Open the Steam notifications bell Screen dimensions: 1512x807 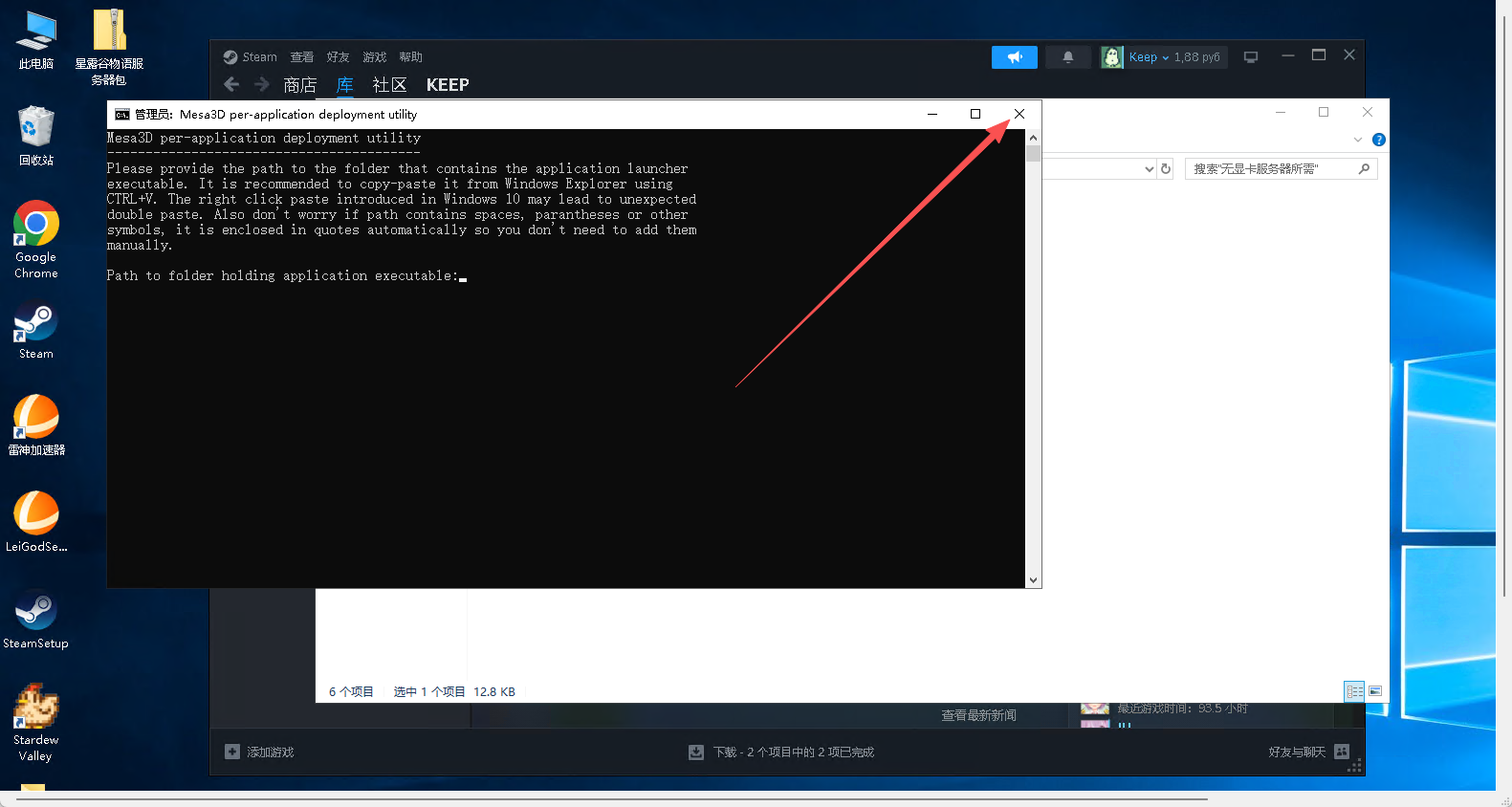click(x=1067, y=57)
